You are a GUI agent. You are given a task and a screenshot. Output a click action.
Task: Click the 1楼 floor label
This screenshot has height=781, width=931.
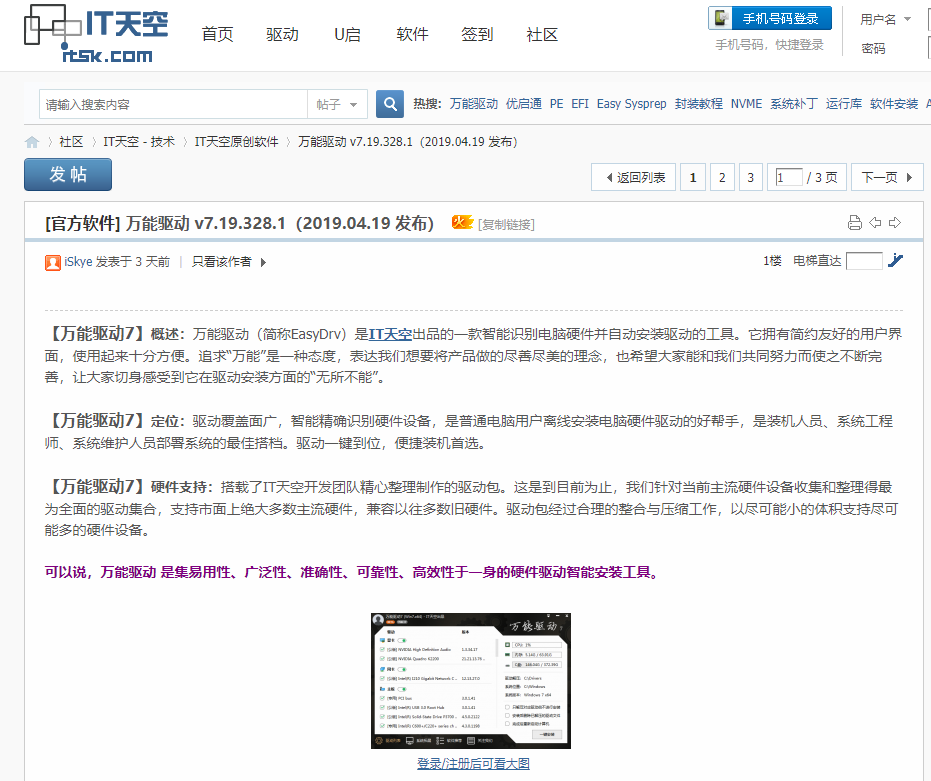772,261
